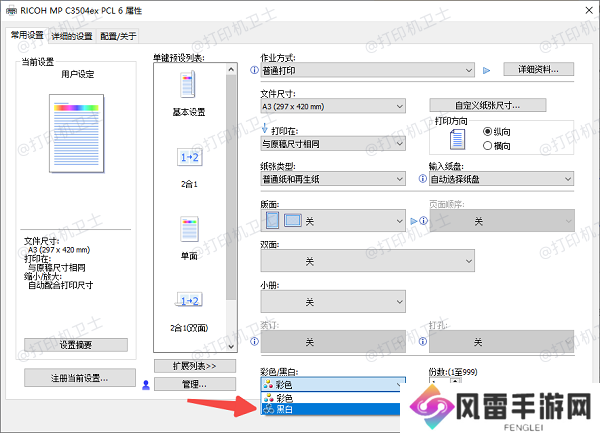
Task: Switch to 配置/关于 tab
Action: (x=118, y=36)
